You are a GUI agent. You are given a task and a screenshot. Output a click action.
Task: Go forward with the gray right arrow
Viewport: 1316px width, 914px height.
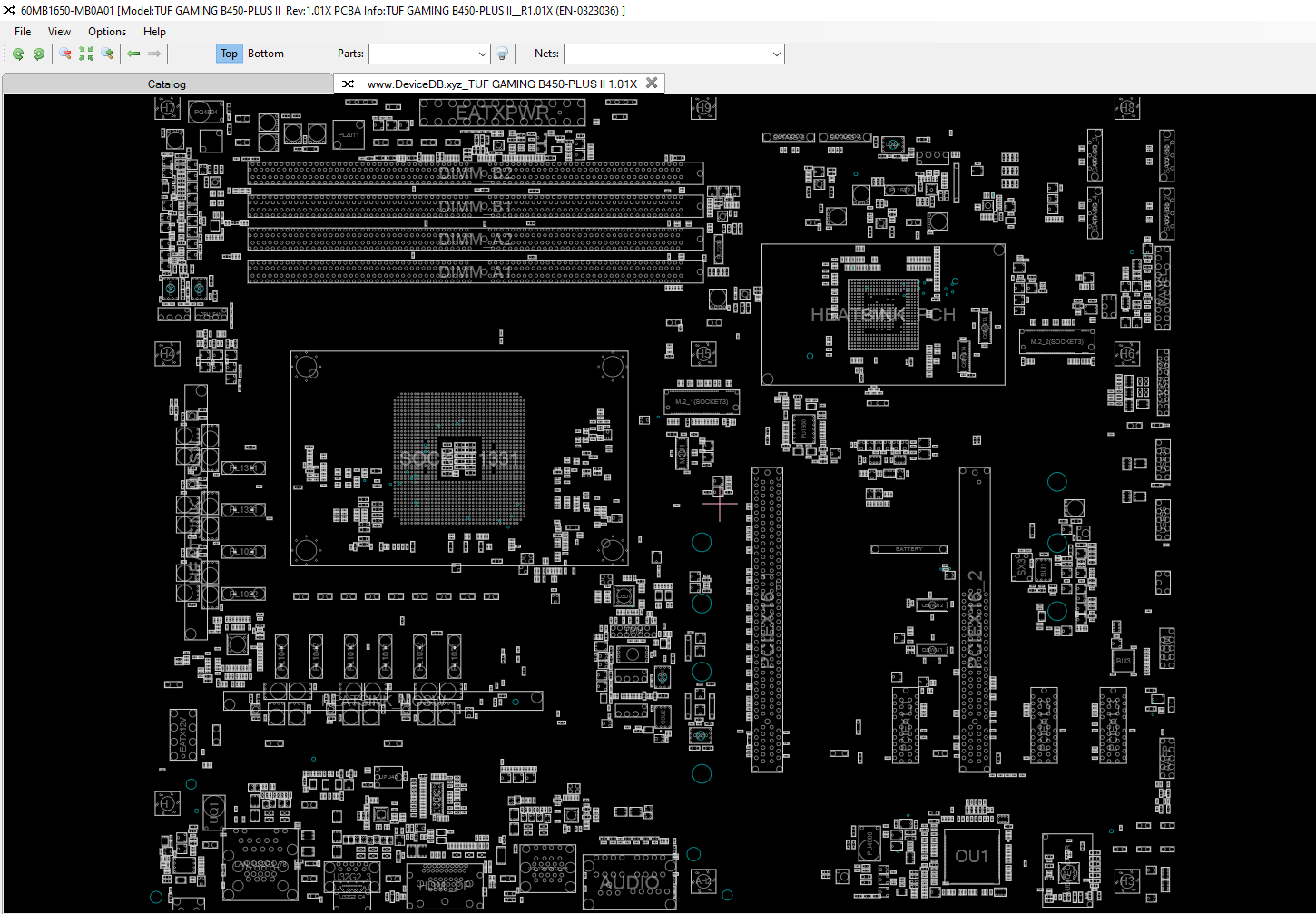click(x=154, y=54)
